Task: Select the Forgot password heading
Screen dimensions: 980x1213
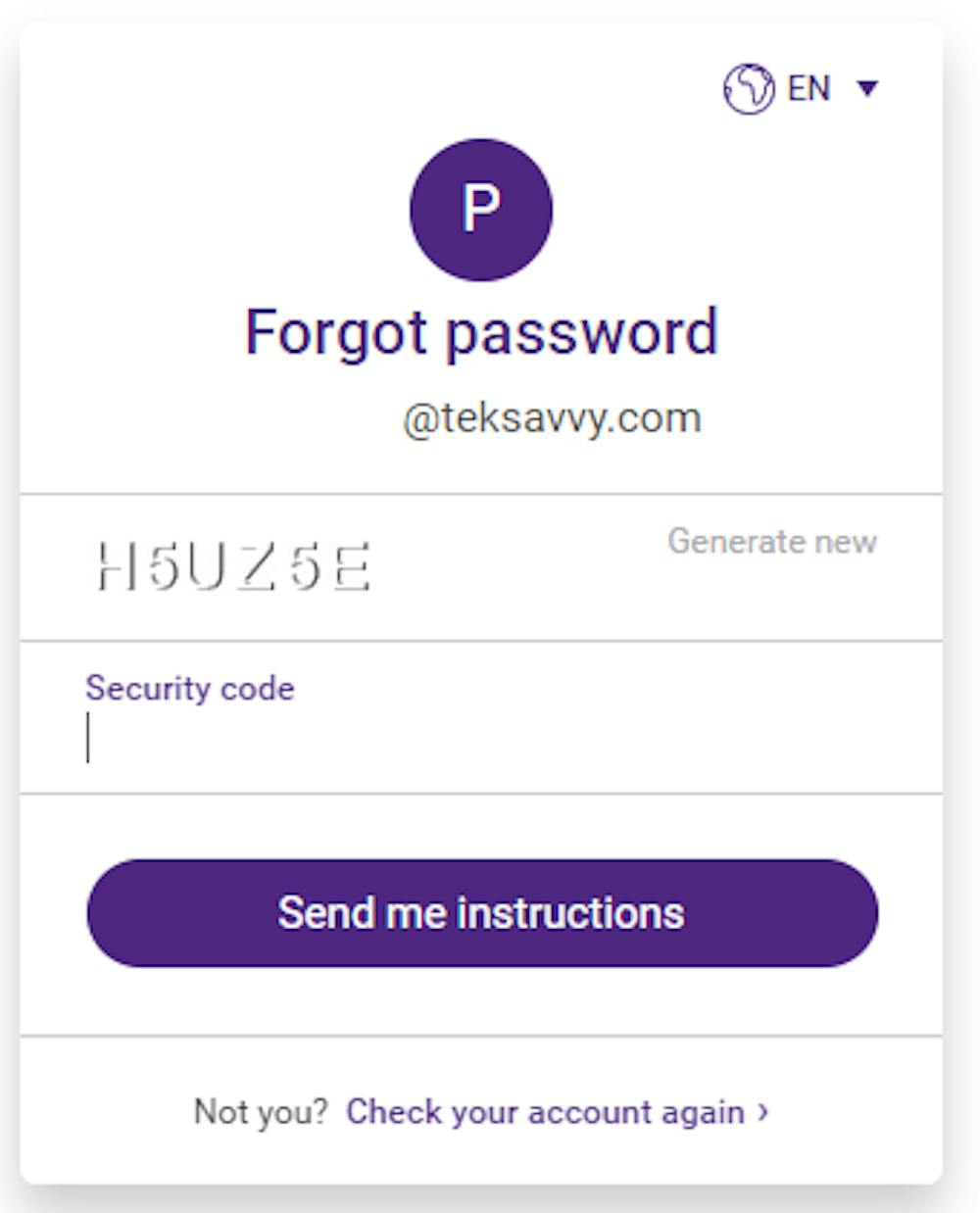Action: tap(481, 333)
